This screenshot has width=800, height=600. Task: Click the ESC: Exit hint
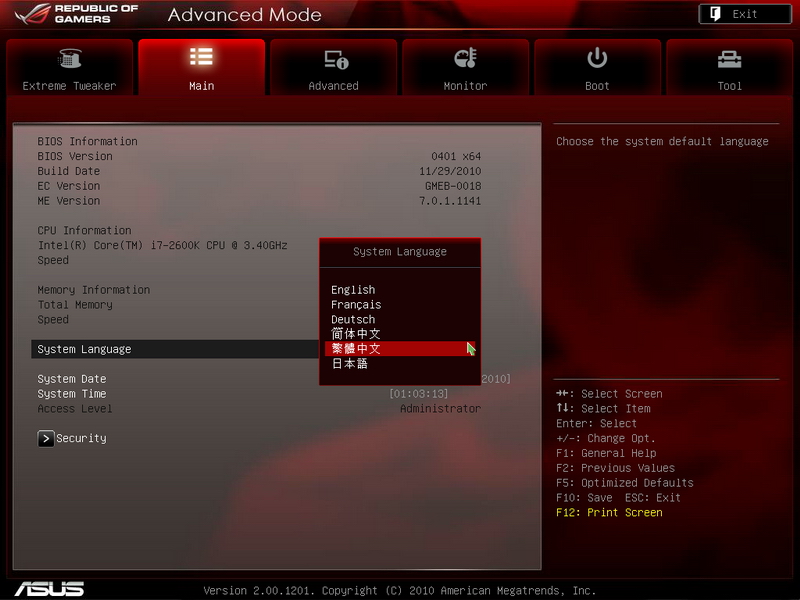click(x=653, y=497)
